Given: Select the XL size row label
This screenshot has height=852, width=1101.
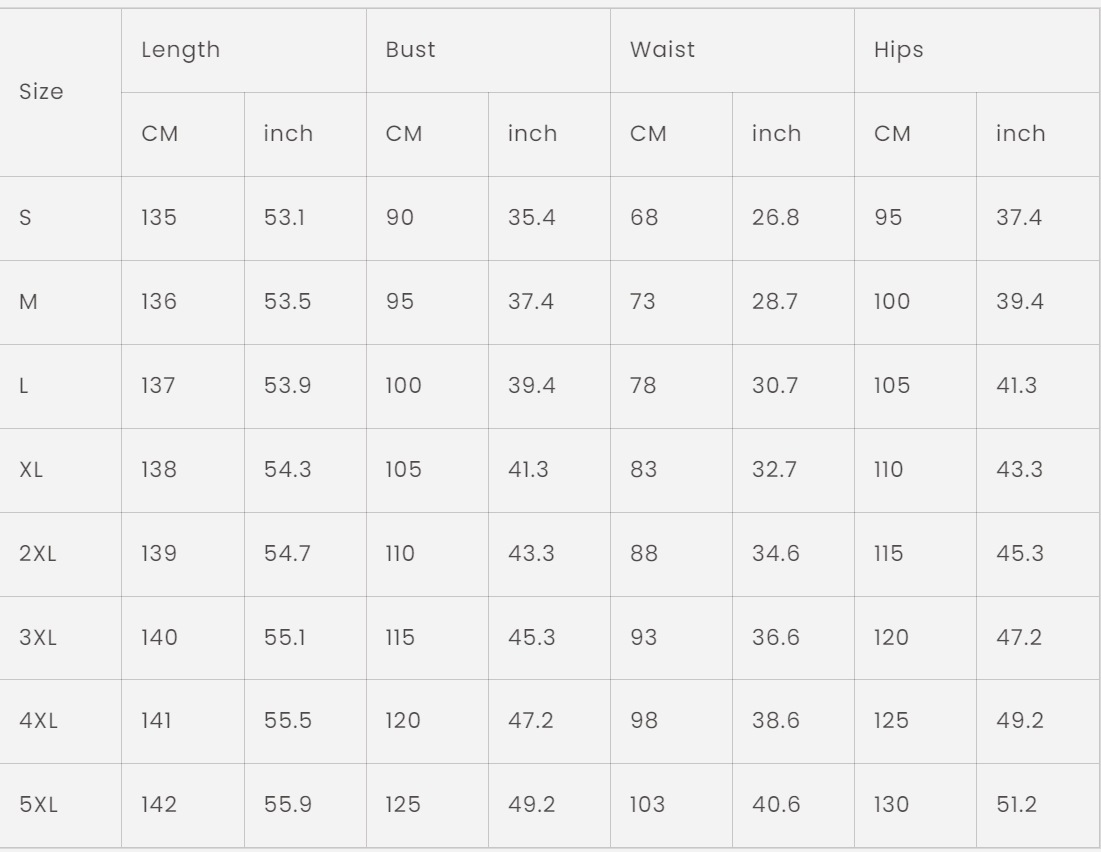Looking at the screenshot, I should [x=31, y=470].
